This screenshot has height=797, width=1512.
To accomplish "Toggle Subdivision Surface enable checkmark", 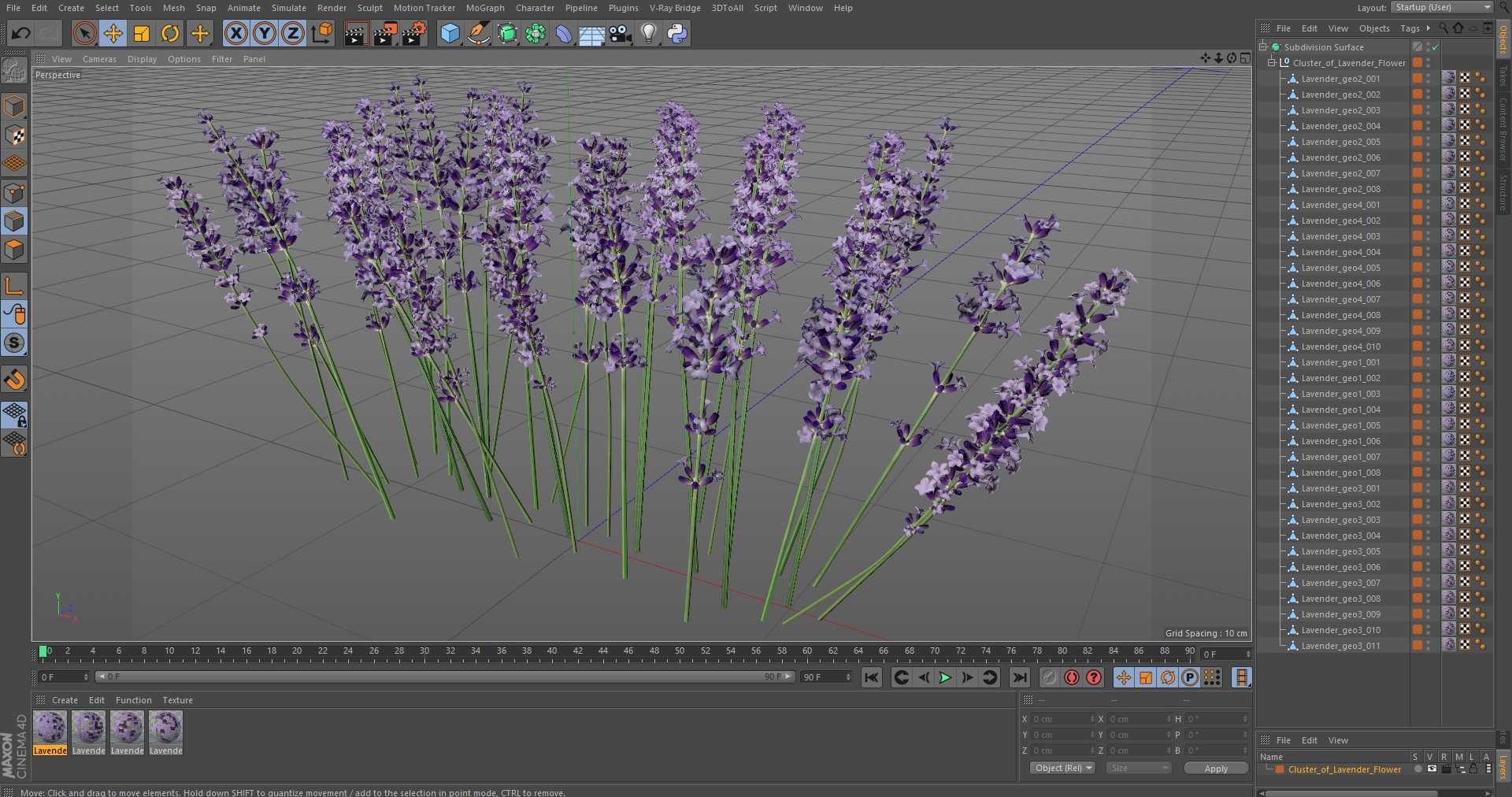I will (x=1436, y=47).
